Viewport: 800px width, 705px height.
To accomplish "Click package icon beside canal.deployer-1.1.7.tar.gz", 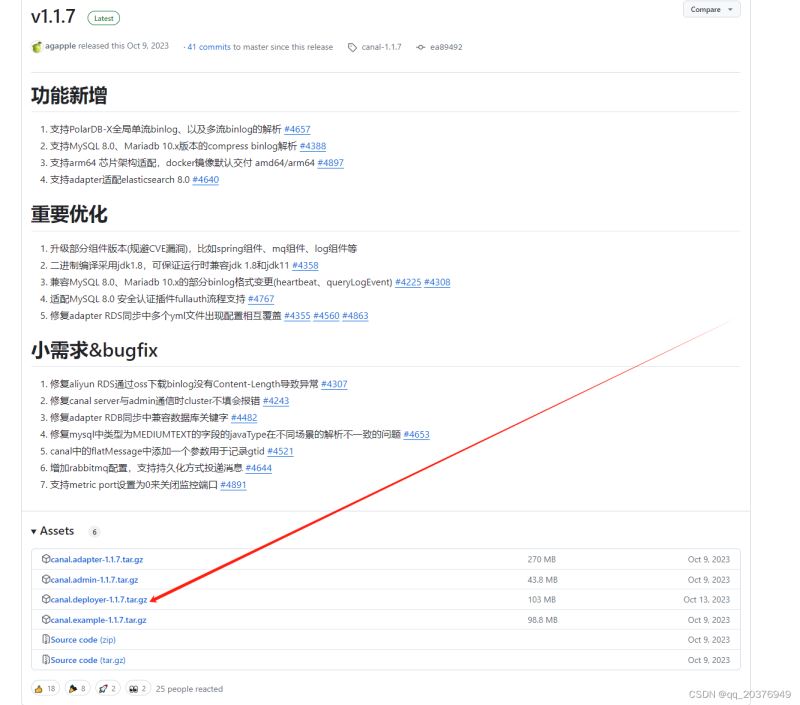I will click(x=46, y=600).
